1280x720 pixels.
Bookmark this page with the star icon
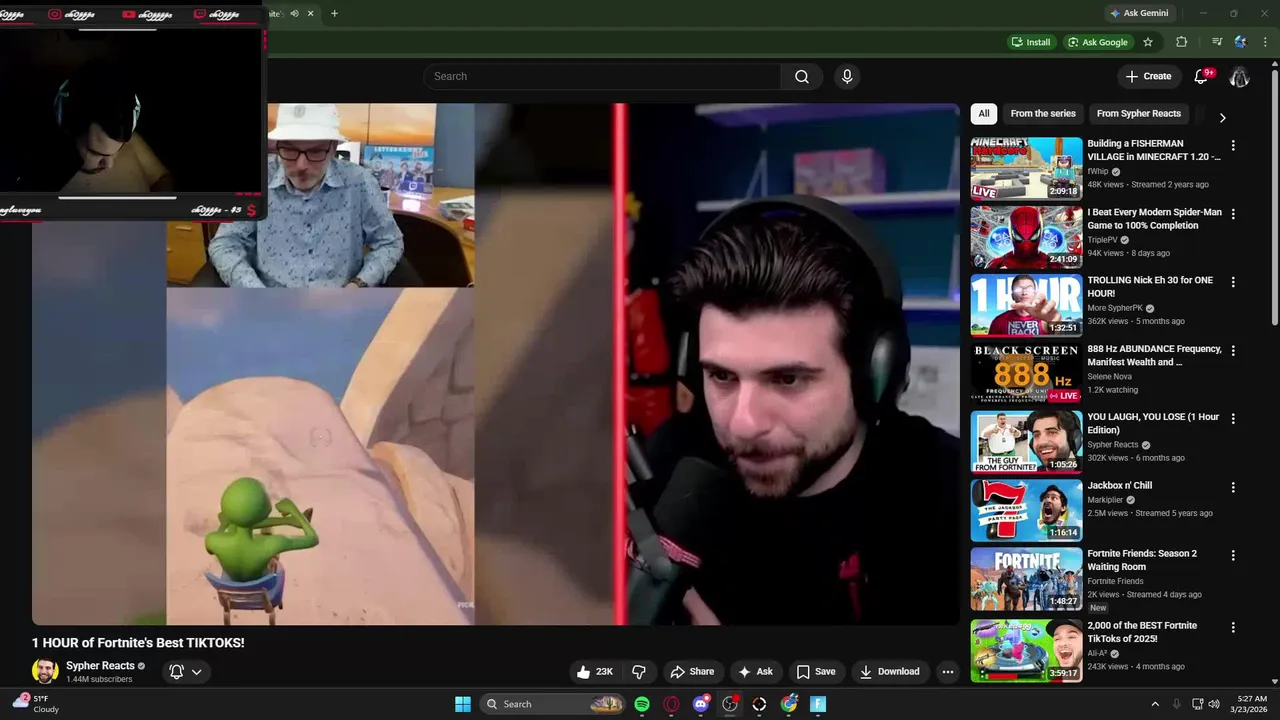(x=1148, y=42)
